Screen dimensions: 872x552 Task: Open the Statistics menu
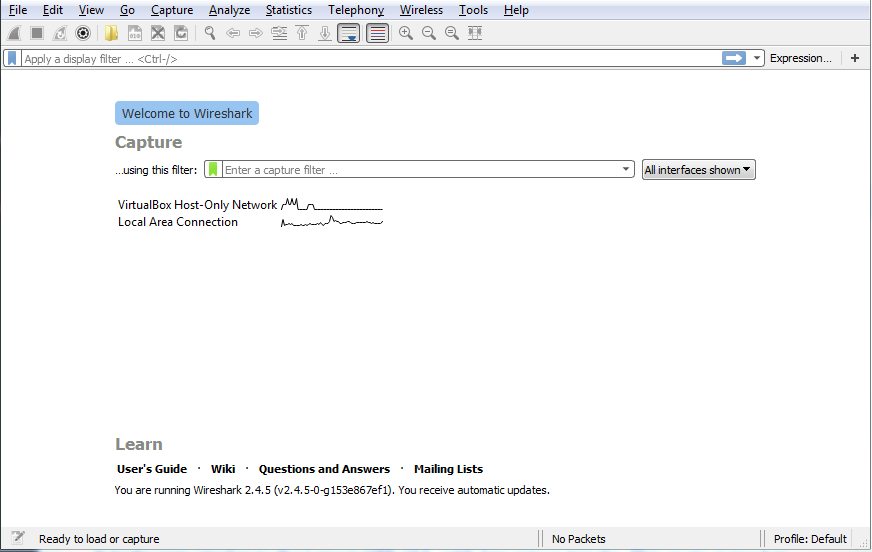tap(289, 10)
